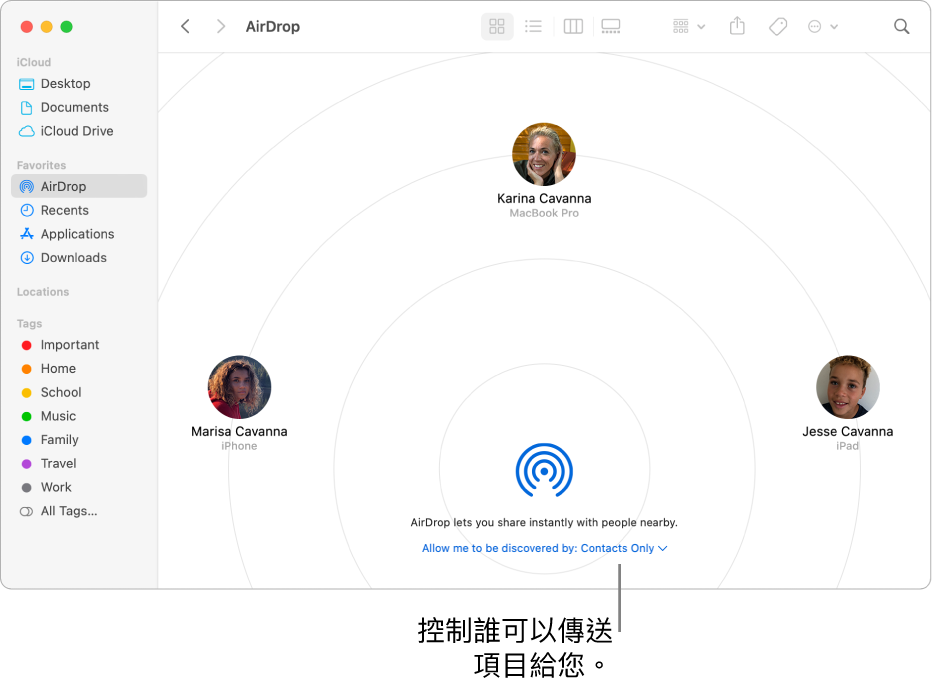Switch to list view

533,26
